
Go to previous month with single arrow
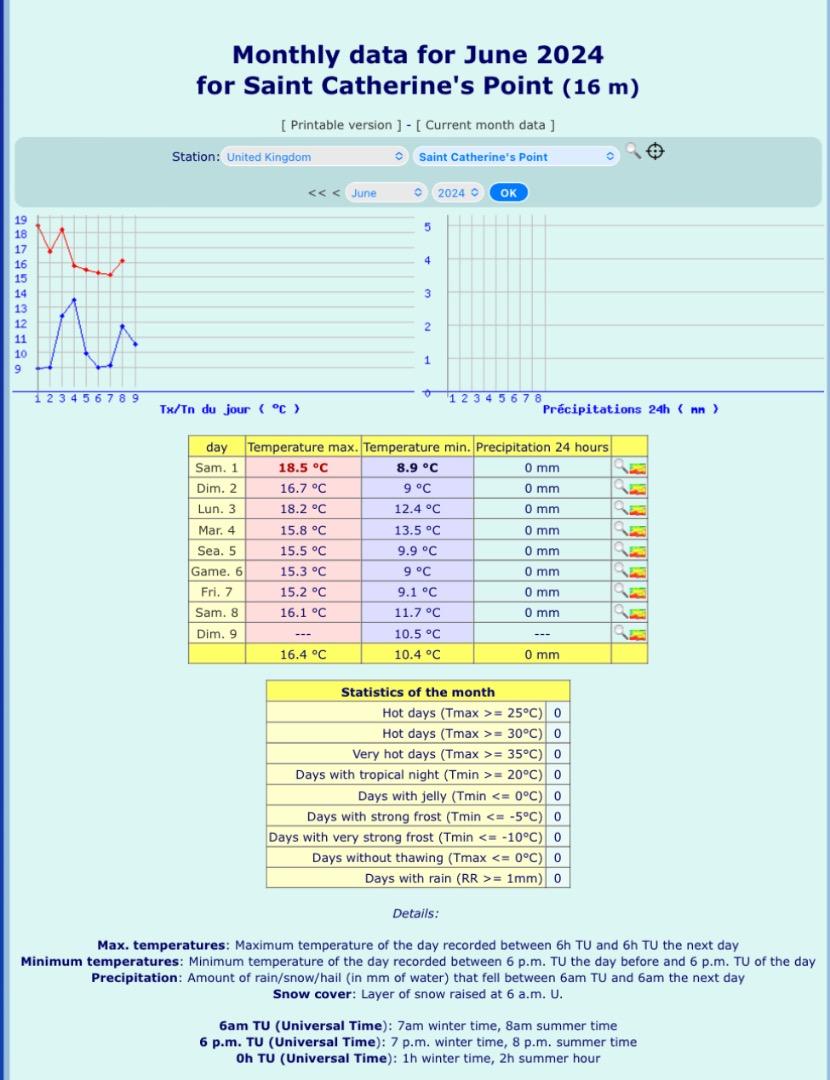pyautogui.click(x=336, y=193)
